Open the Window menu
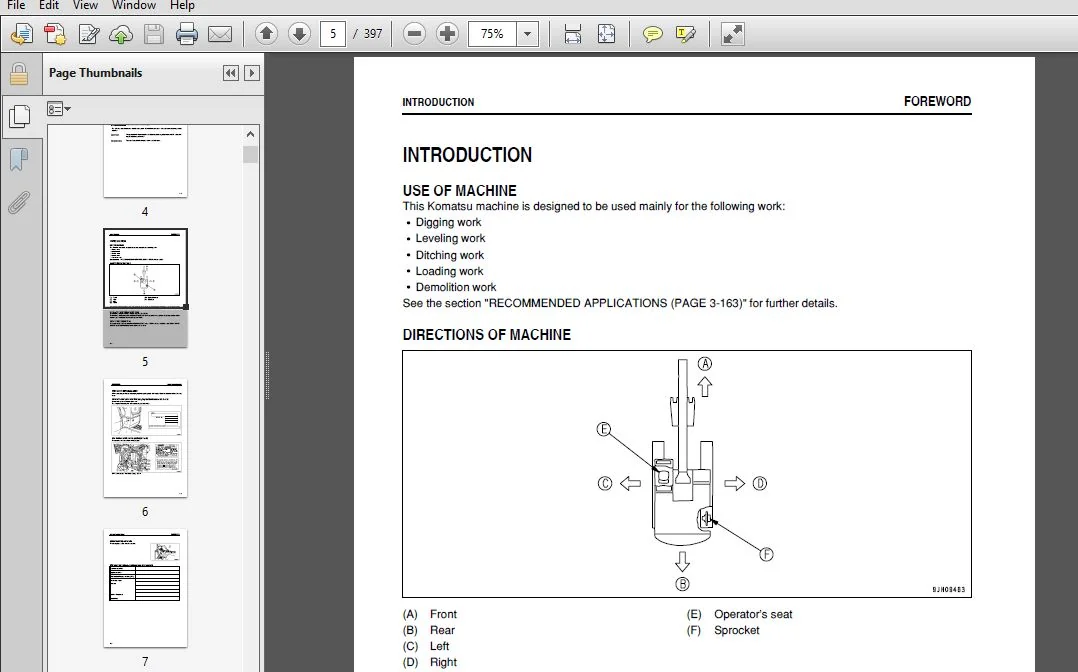Viewport: 1078px width, 672px height. (133, 6)
